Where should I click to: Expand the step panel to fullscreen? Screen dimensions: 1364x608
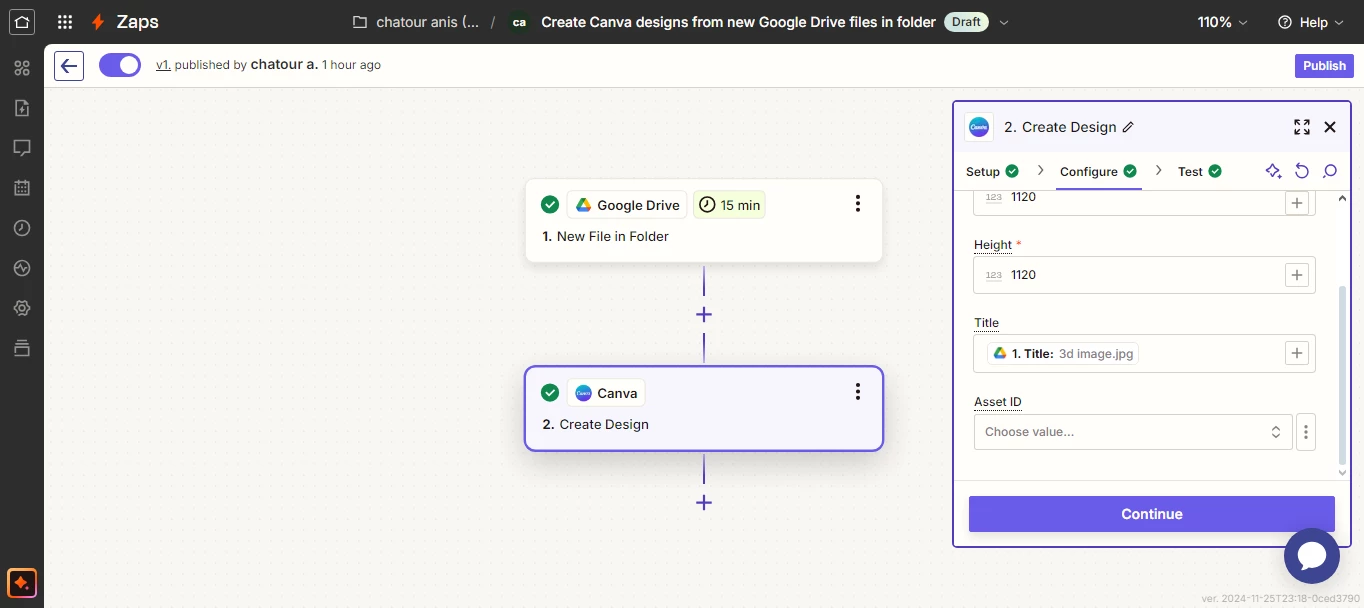click(x=1301, y=127)
